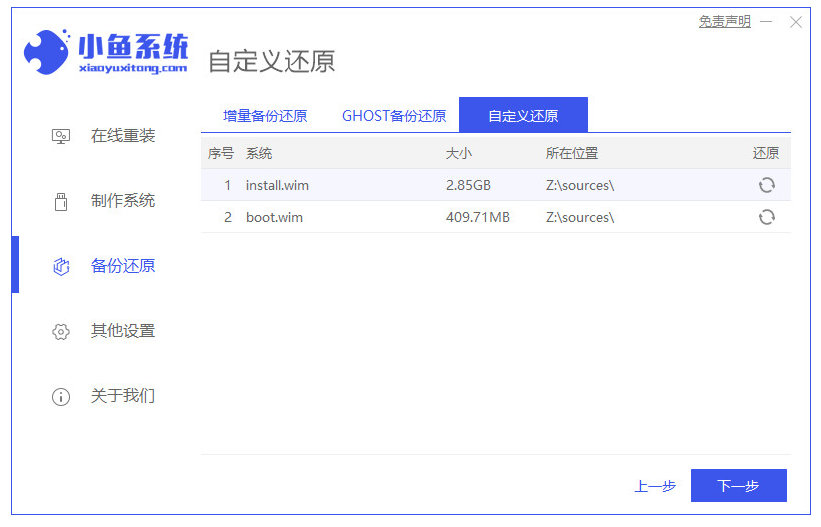Select the boot.wim row name

click(272, 217)
